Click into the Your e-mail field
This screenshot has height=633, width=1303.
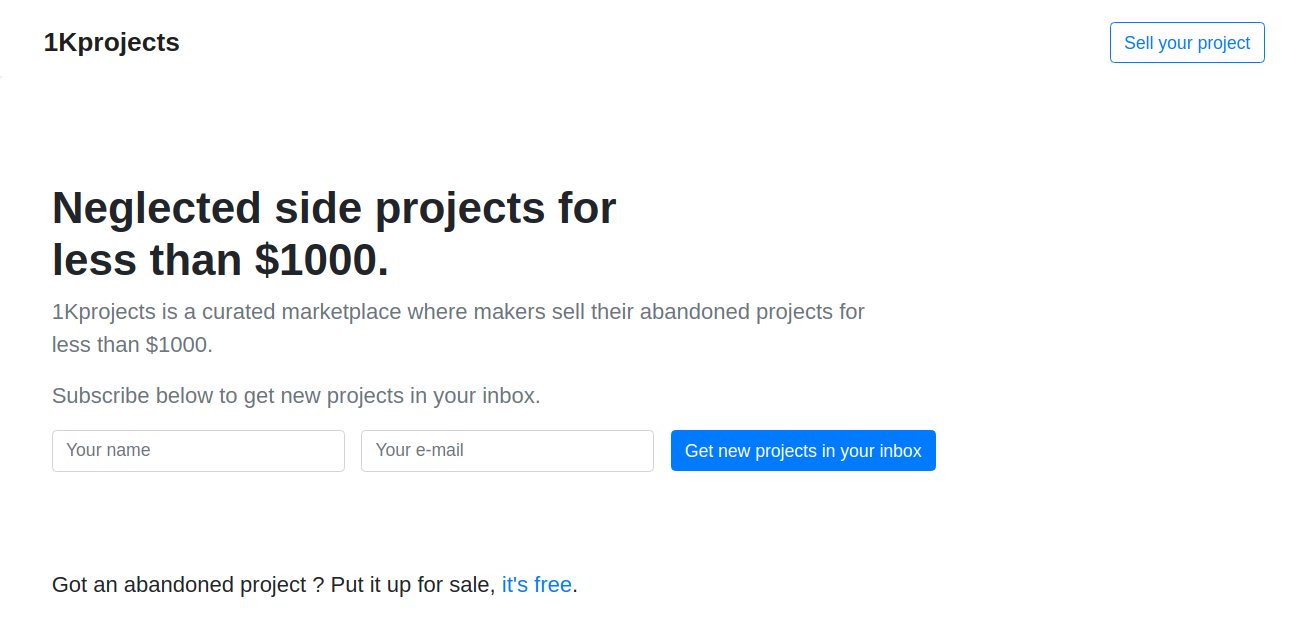click(x=507, y=451)
